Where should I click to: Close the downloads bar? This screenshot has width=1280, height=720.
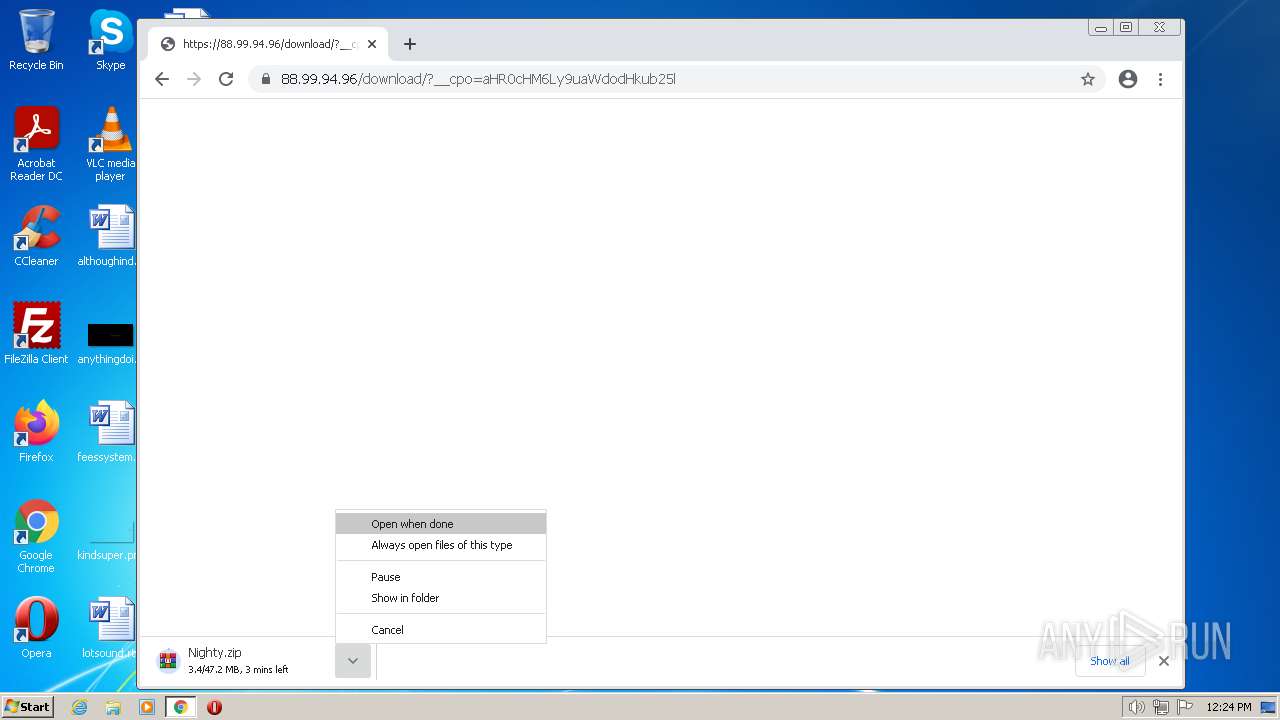pyautogui.click(x=1163, y=661)
